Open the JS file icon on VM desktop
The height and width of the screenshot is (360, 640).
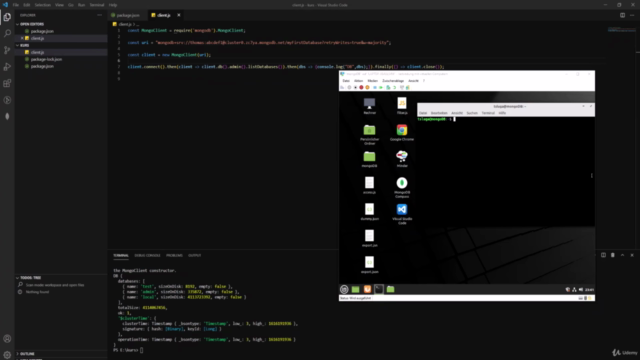(x=402, y=106)
